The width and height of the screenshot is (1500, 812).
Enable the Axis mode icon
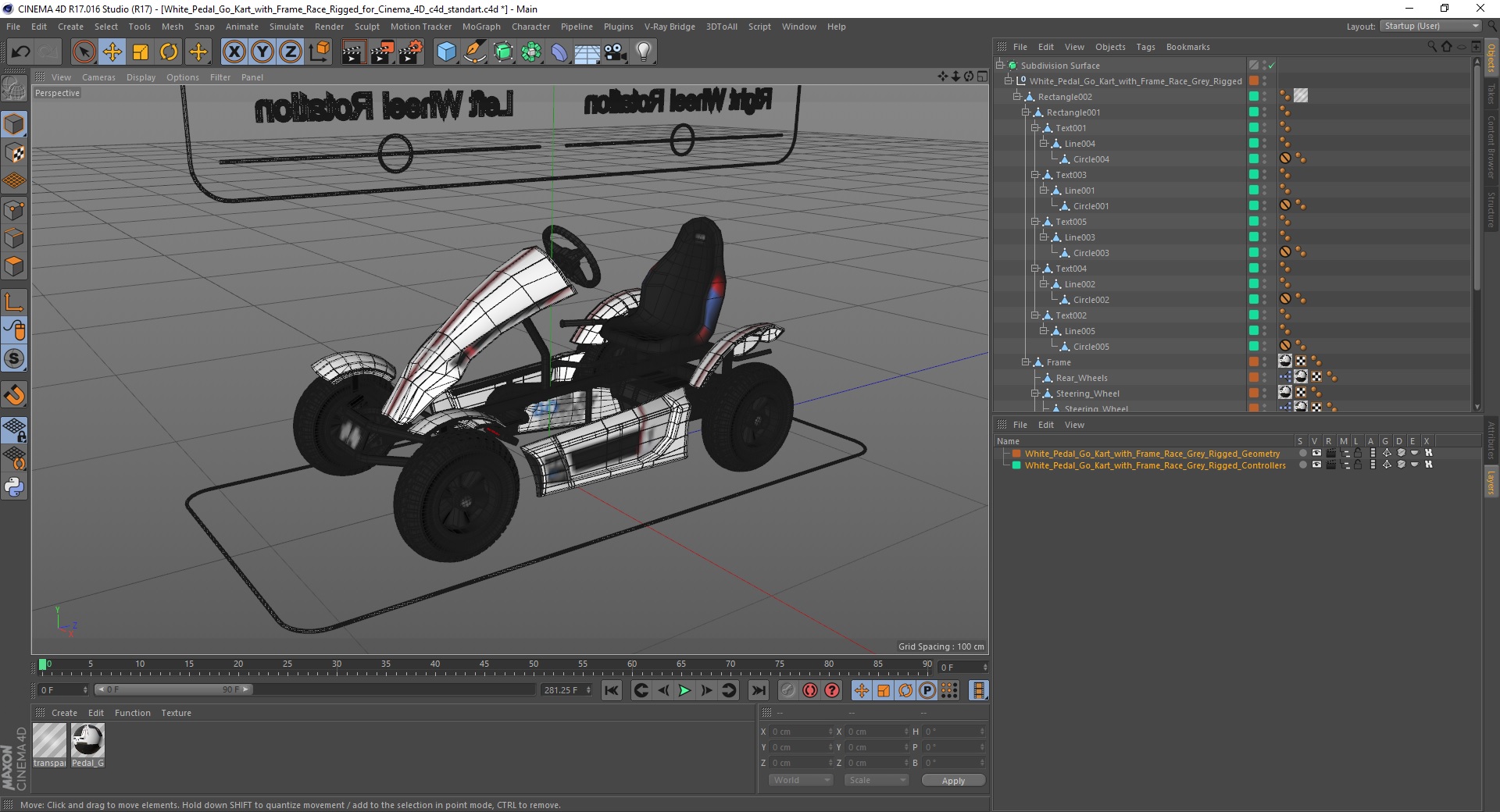tap(14, 302)
